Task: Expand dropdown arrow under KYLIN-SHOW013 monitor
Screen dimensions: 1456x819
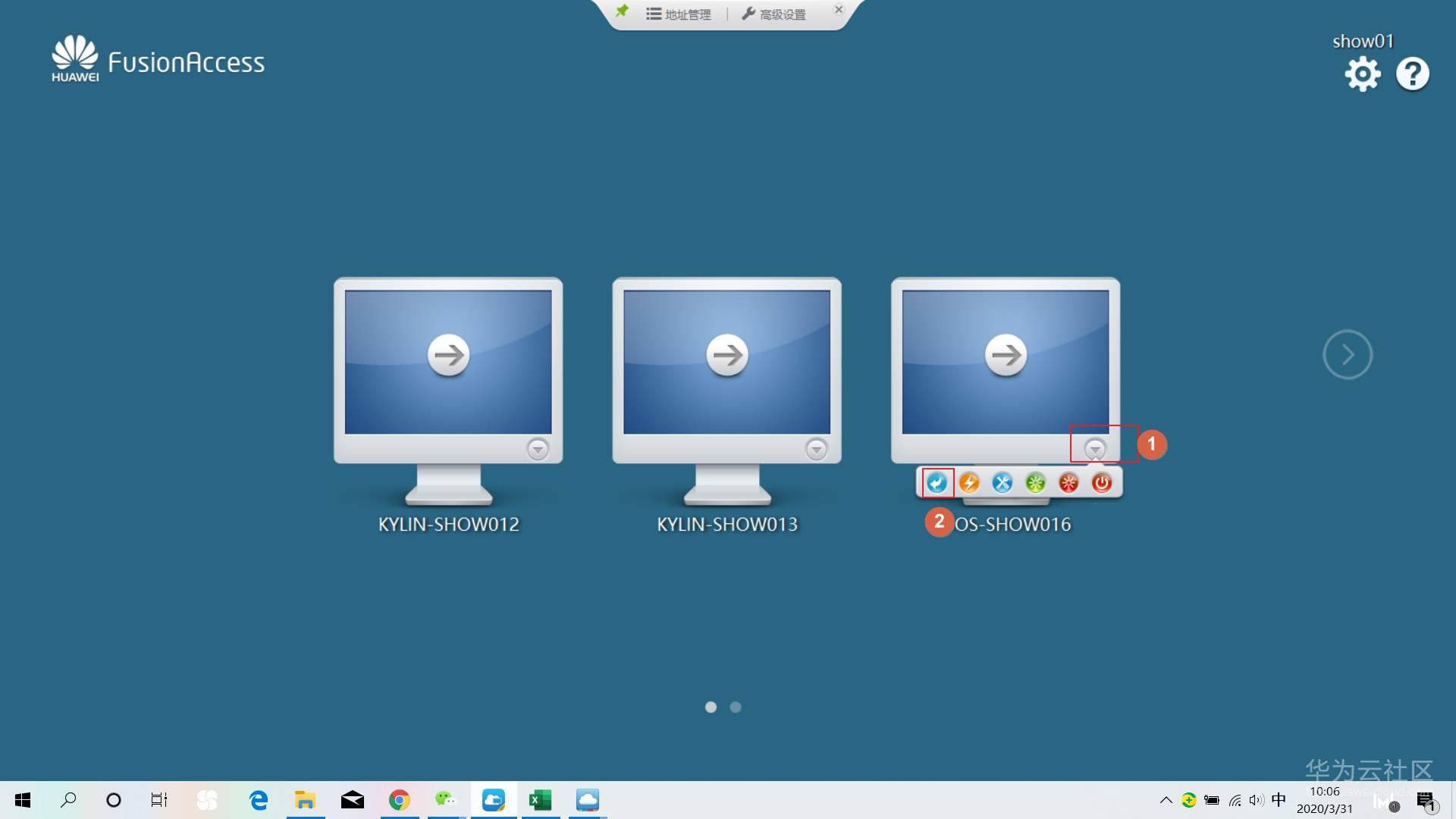Action: tap(816, 449)
